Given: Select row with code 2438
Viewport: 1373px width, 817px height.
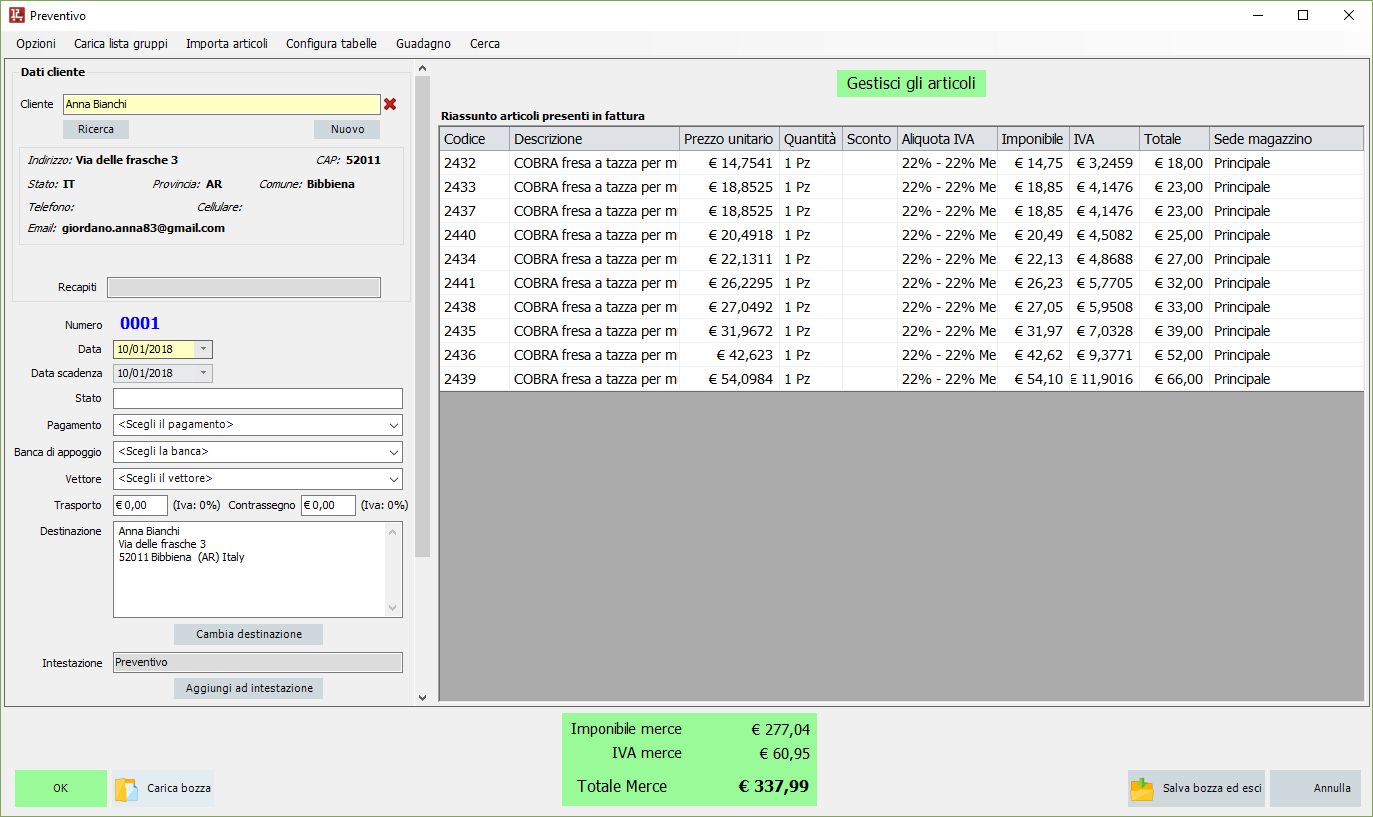Looking at the screenshot, I should (901, 307).
